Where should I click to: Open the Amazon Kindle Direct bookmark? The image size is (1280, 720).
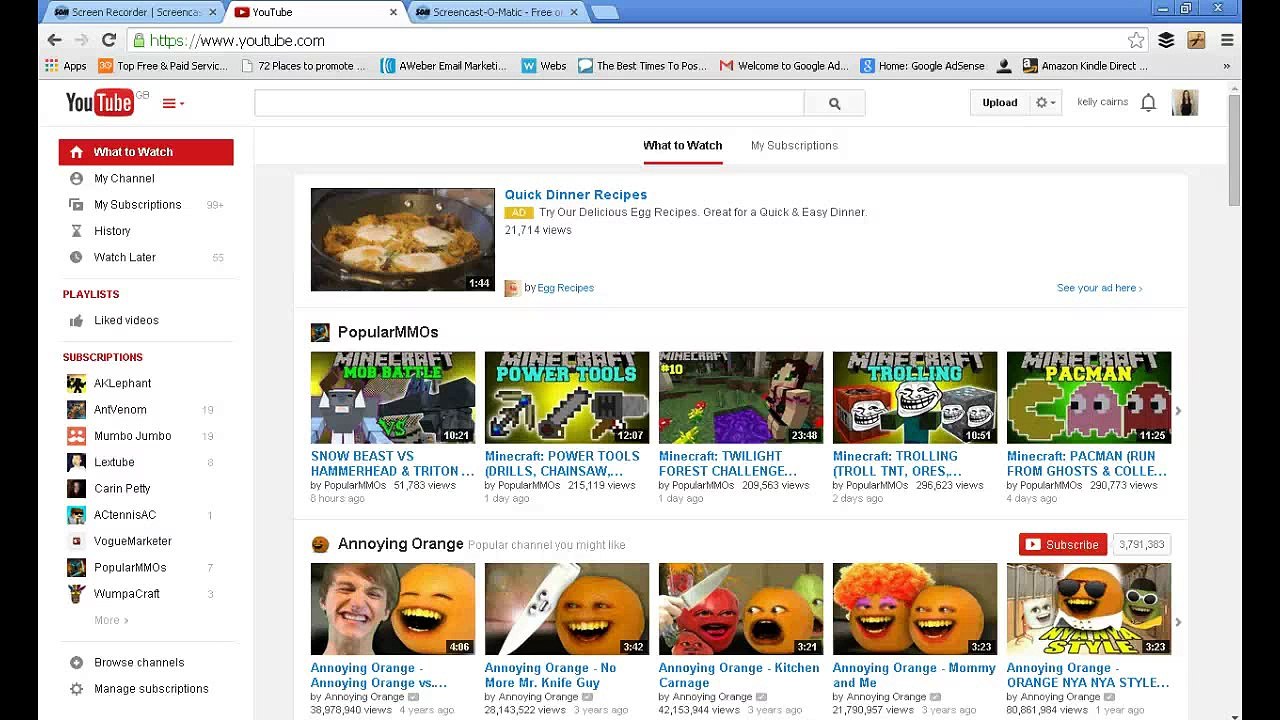point(1085,66)
